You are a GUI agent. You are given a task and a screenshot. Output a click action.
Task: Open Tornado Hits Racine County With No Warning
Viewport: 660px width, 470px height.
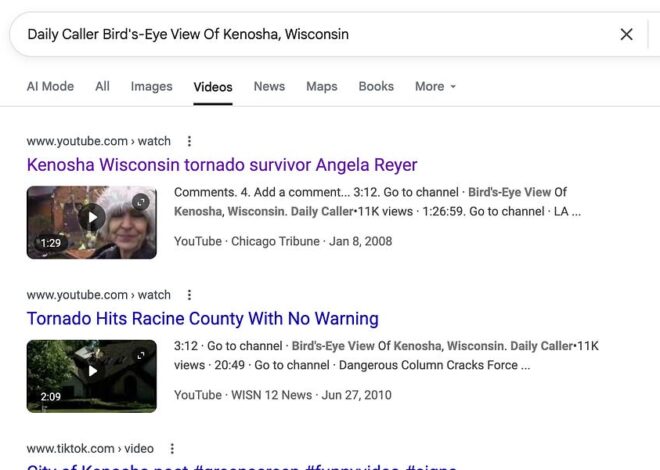point(202,319)
